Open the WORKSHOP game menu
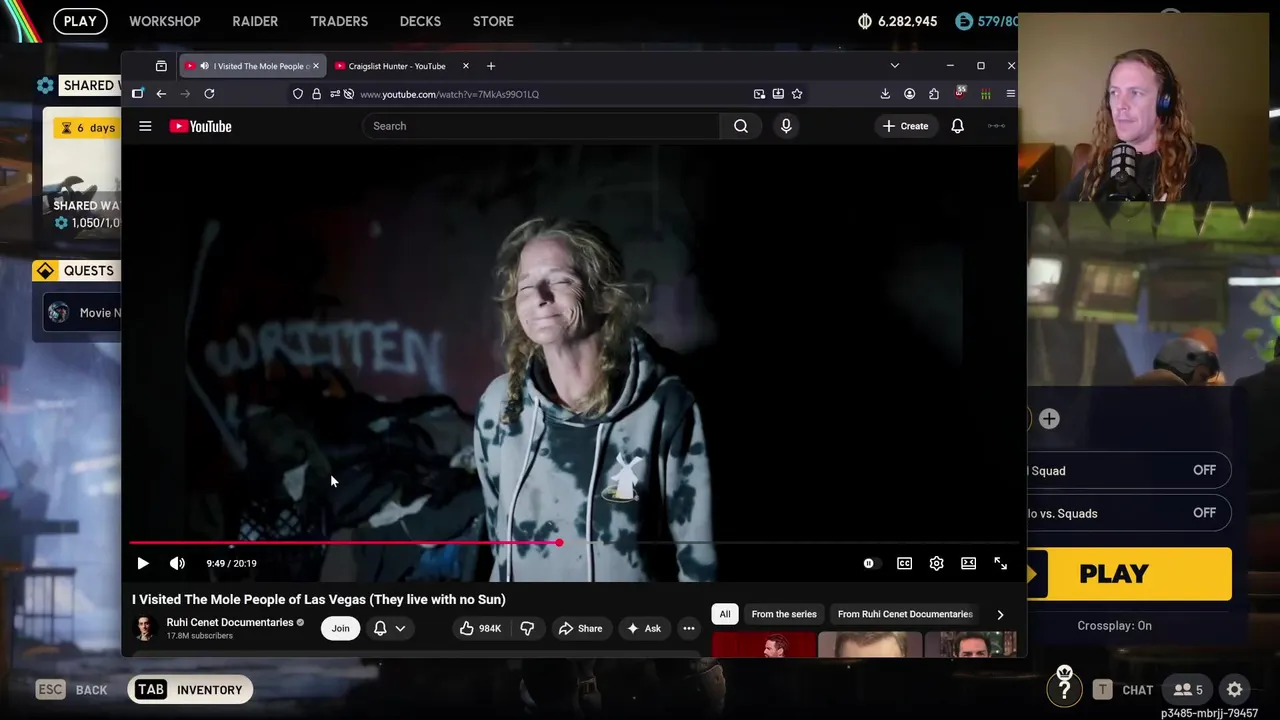 [165, 21]
